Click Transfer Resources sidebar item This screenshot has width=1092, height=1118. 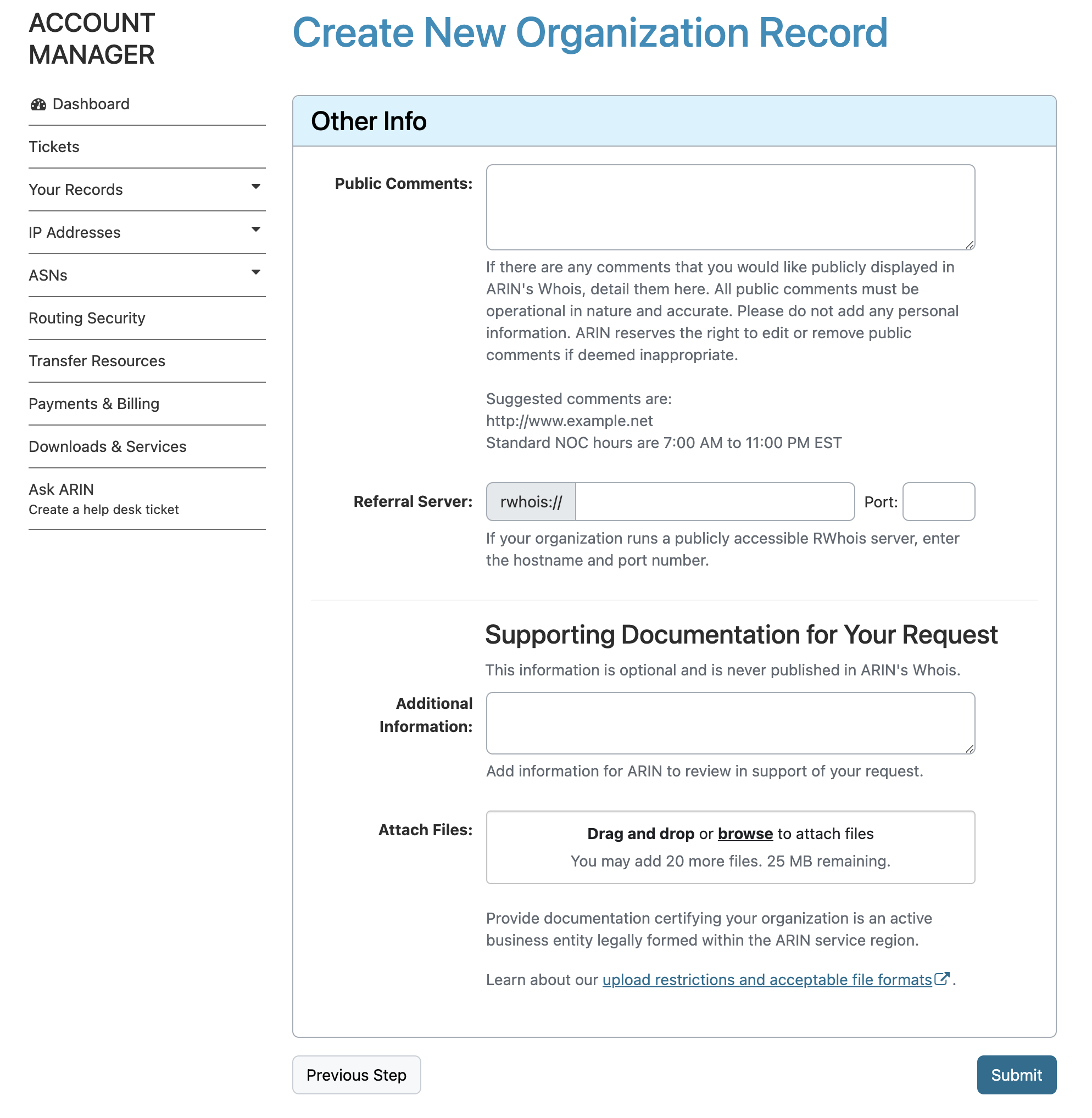(98, 360)
